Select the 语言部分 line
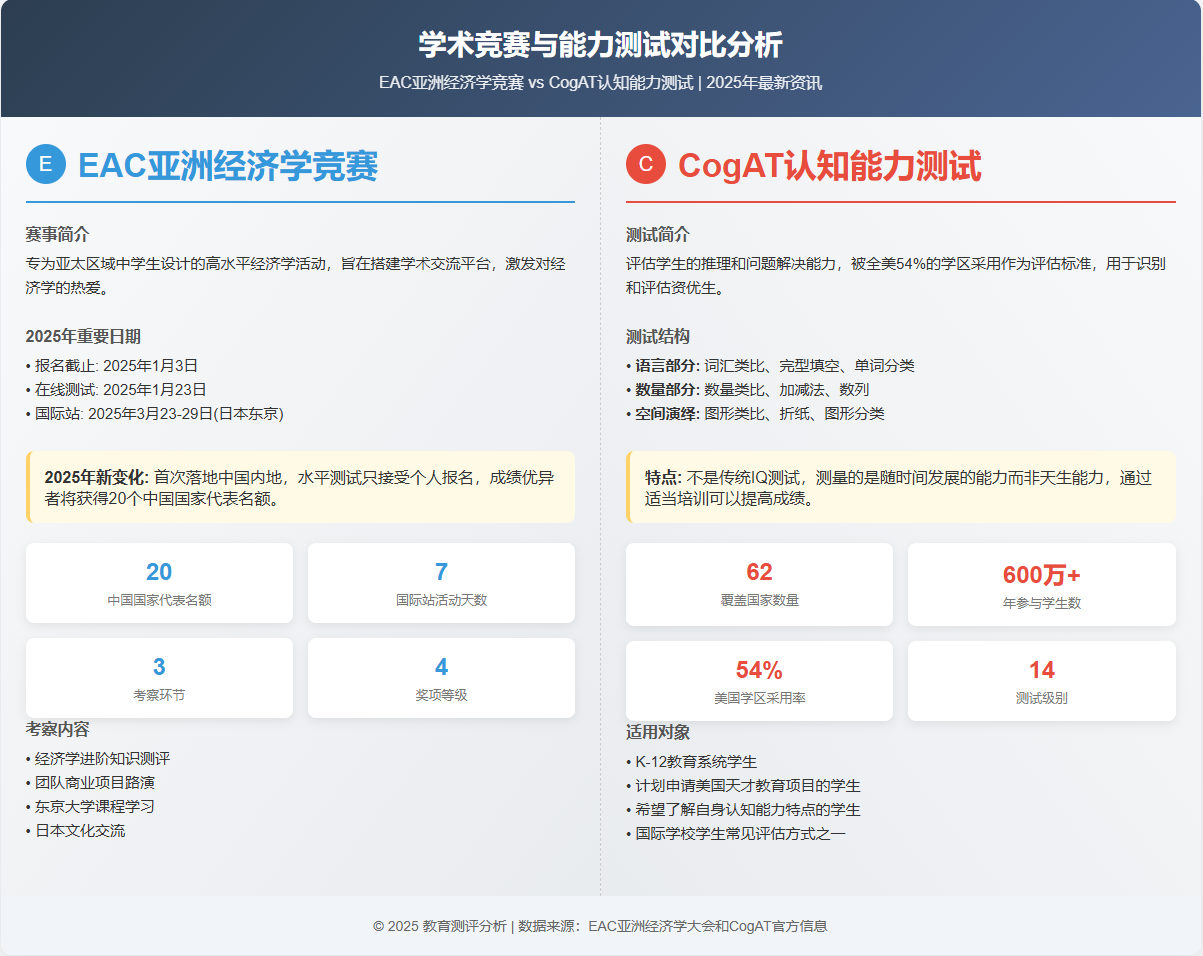The image size is (1203, 956). pyautogui.click(x=770, y=366)
